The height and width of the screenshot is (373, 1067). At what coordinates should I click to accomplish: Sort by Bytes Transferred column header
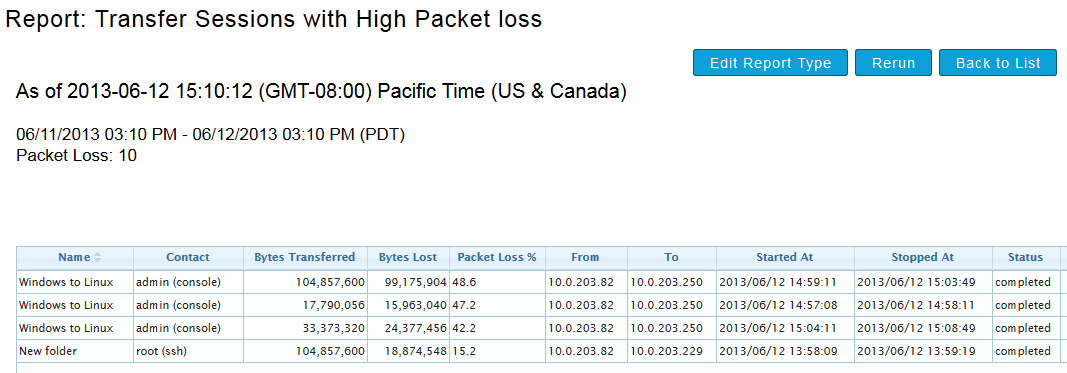pos(305,257)
